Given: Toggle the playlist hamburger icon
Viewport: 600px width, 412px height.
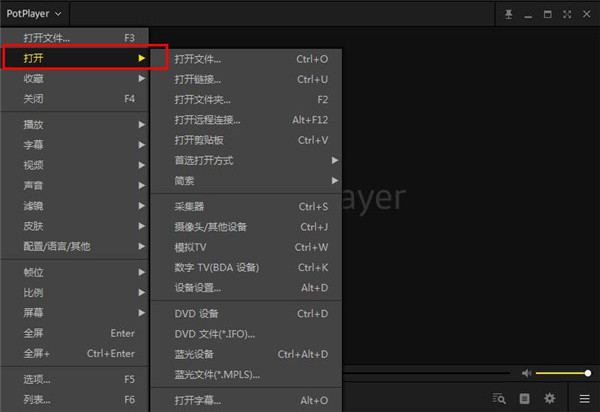Looking at the screenshot, I should tap(584, 398).
